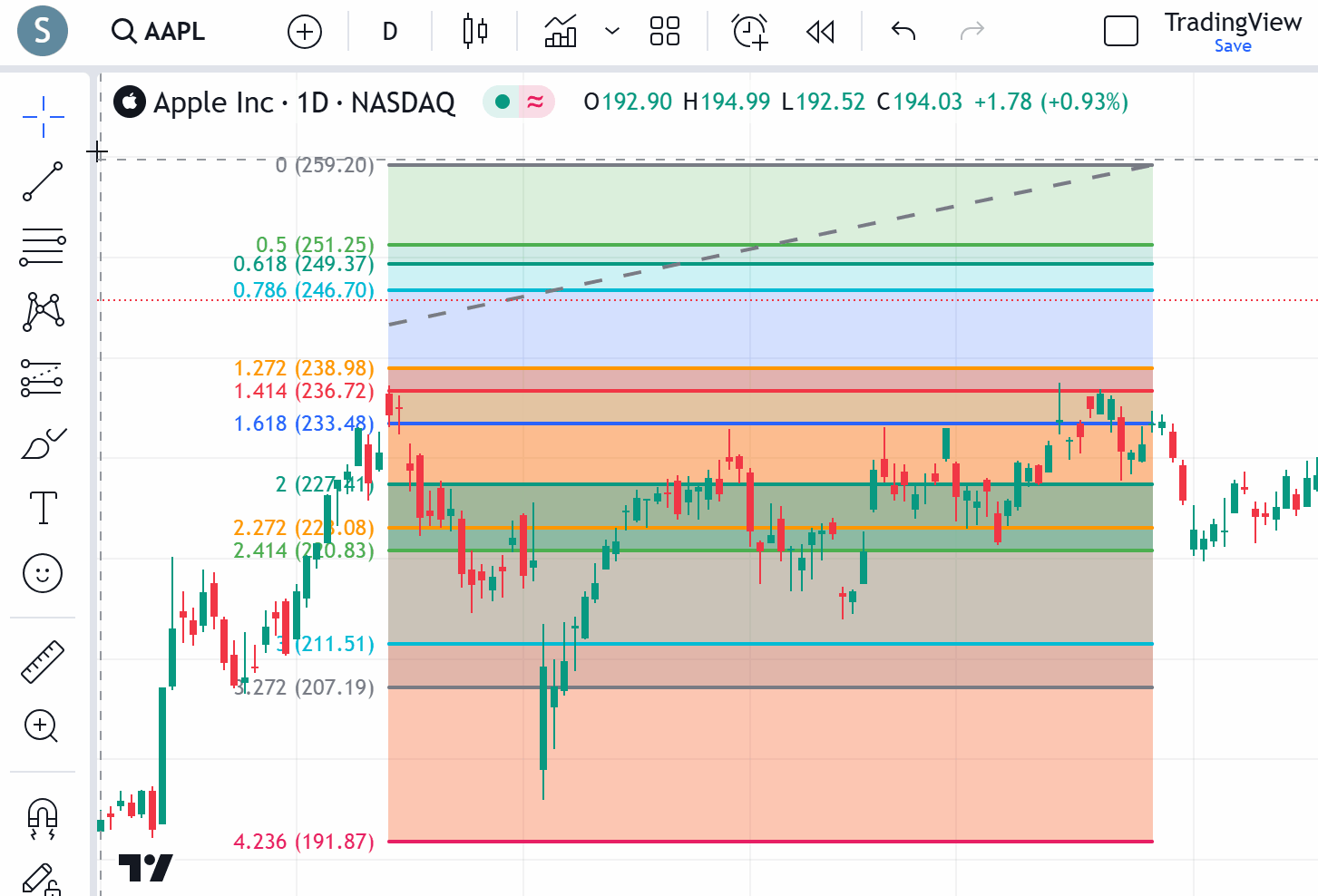
Task: Toggle magnet mode snapping
Action: 43,817
